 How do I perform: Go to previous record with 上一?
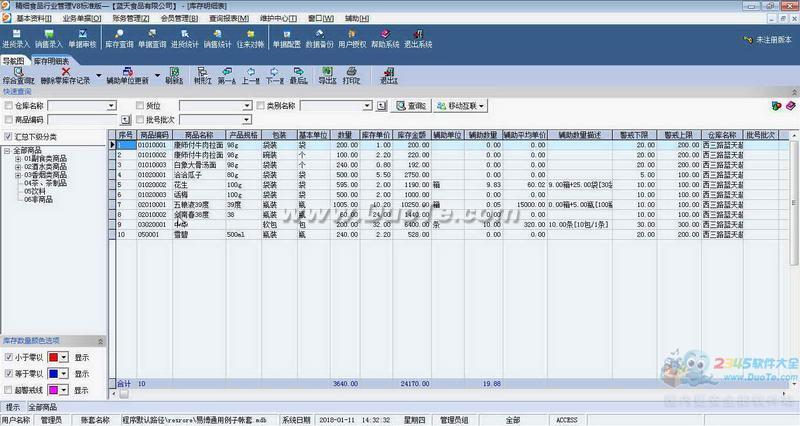tap(251, 76)
